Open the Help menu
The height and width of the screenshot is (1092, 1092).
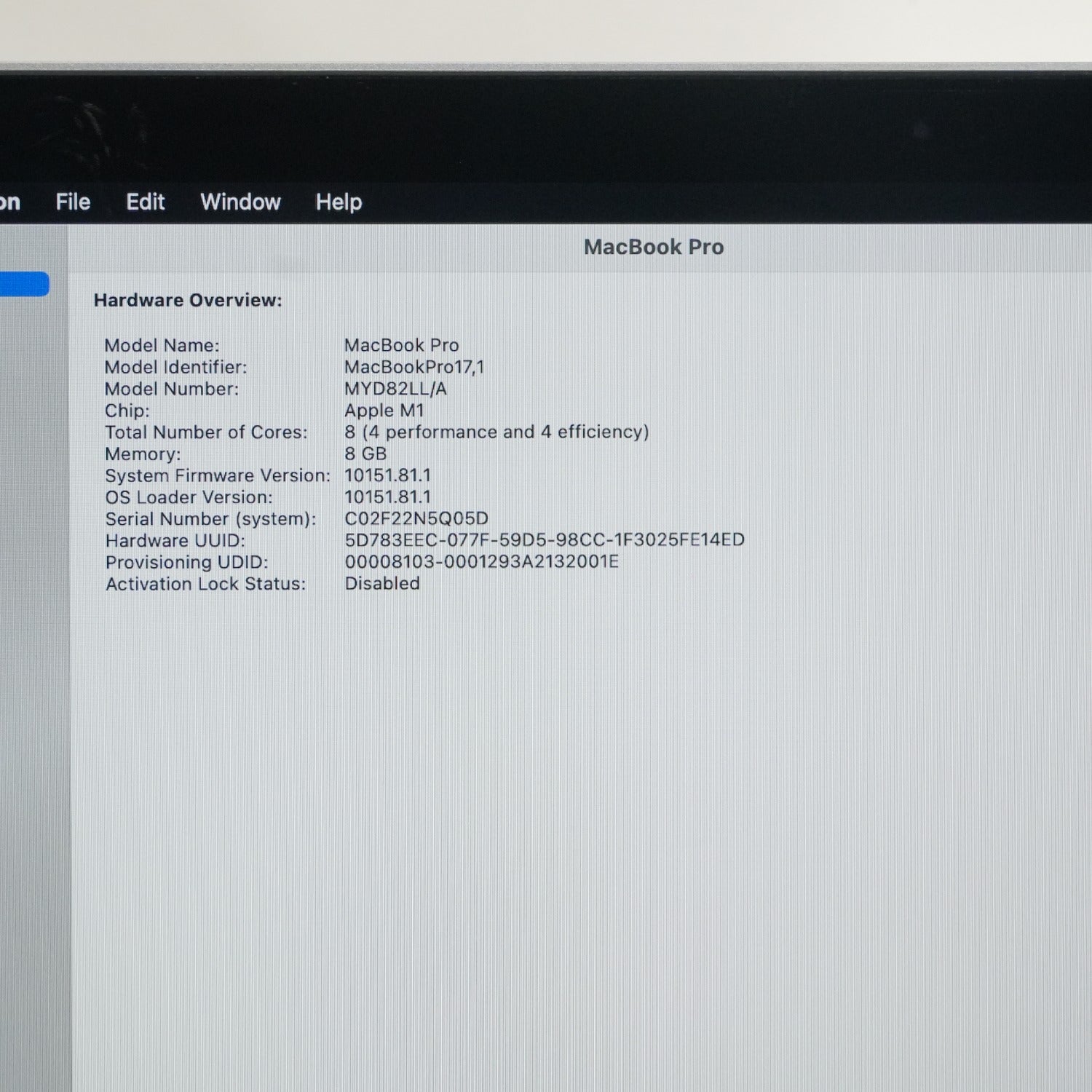pos(339,202)
